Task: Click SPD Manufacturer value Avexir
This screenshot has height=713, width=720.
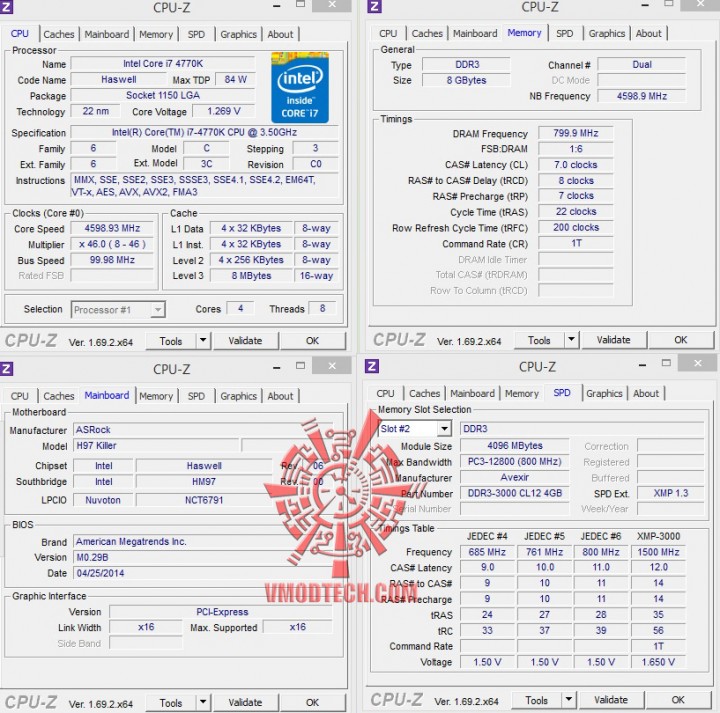Action: 515,477
